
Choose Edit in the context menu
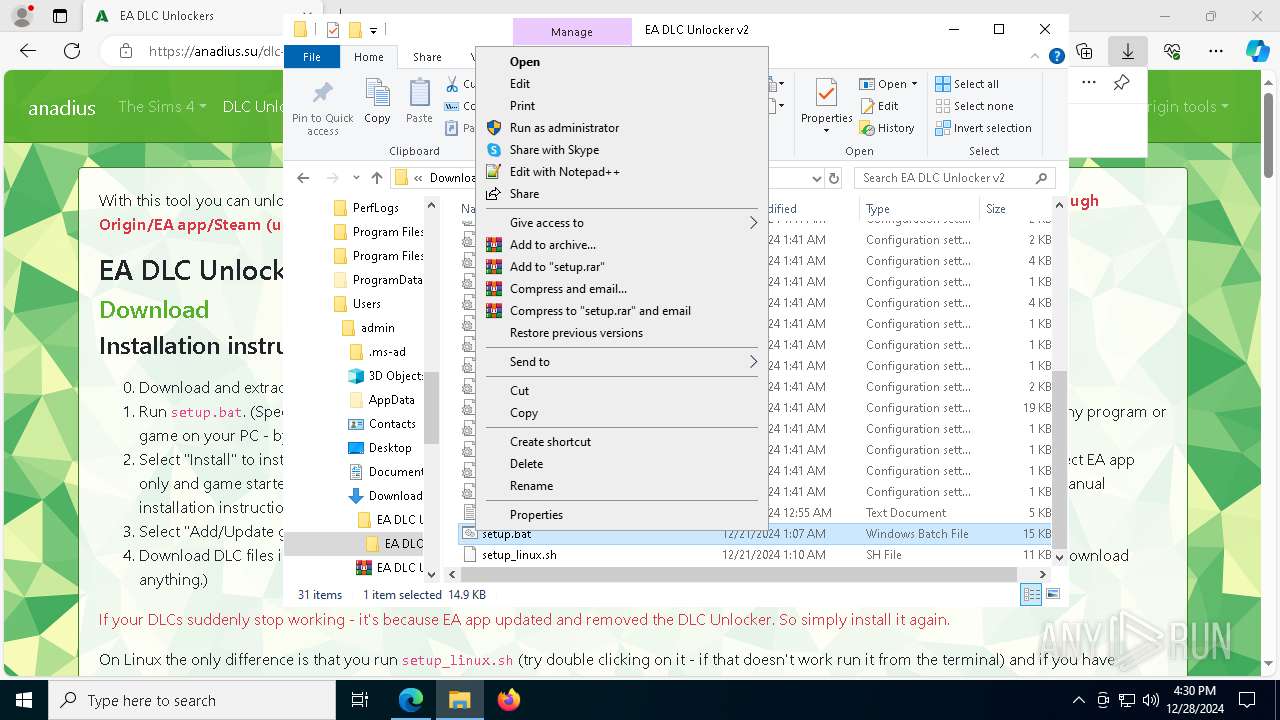pyautogui.click(x=520, y=84)
